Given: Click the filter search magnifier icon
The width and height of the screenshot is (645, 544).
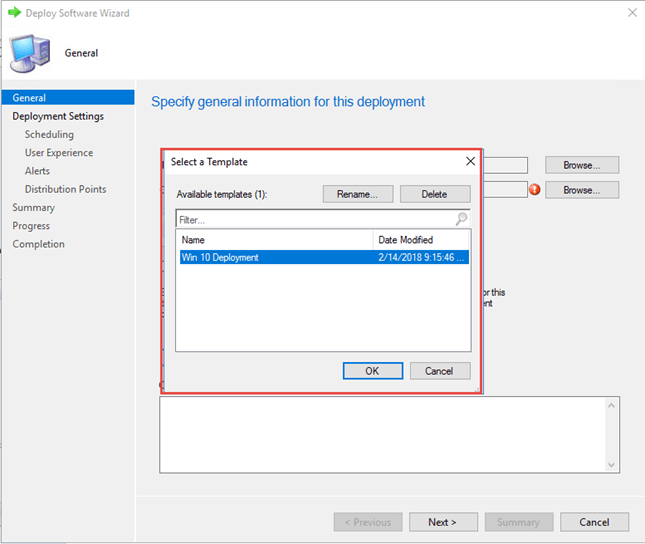Looking at the screenshot, I should (x=461, y=219).
